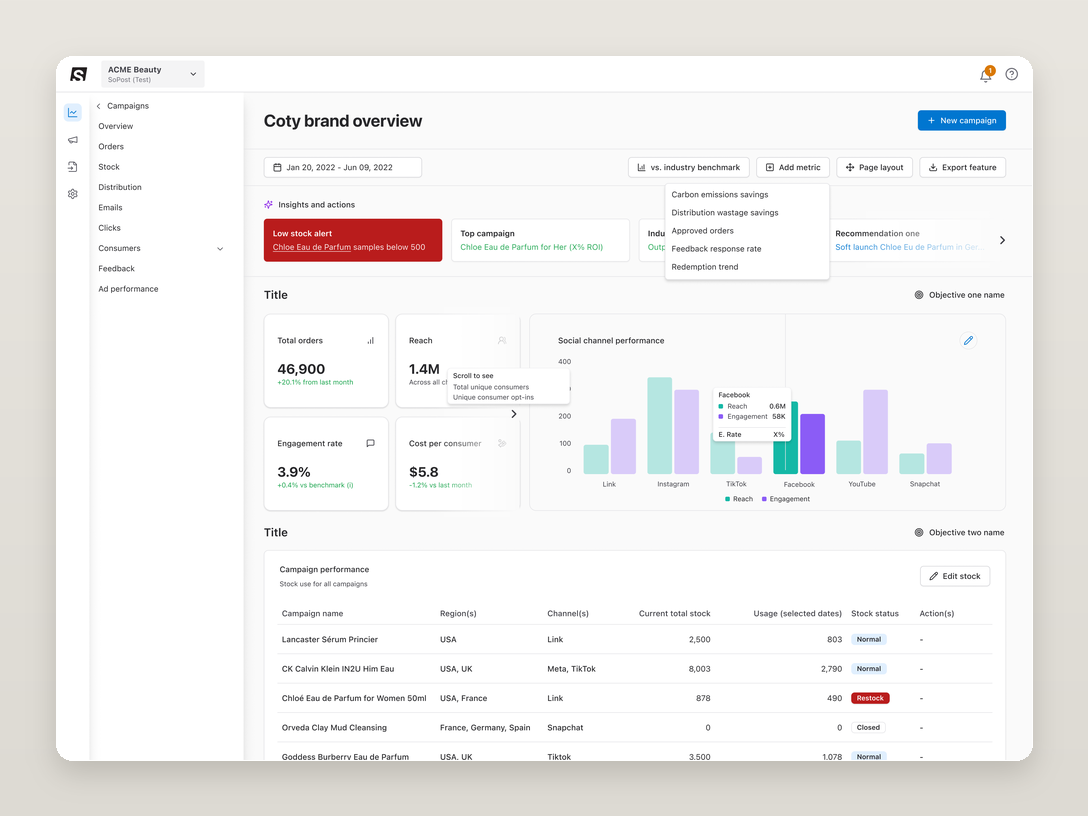Open Top campaign Chloe Eau de Parfum for Her link
The image size is (1088, 816).
tap(532, 248)
